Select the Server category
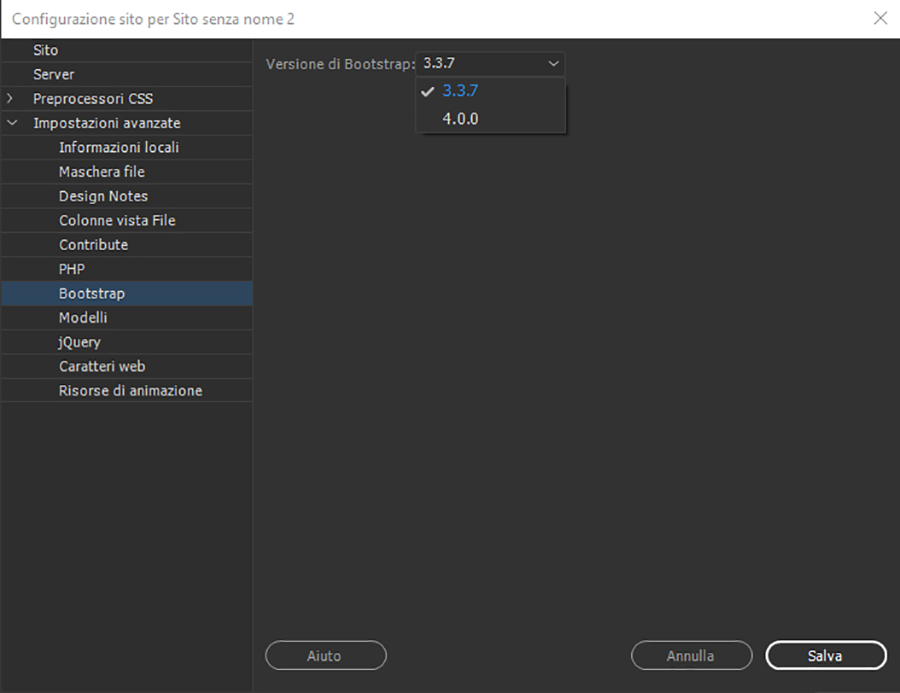The height and width of the screenshot is (693, 900). (126, 75)
